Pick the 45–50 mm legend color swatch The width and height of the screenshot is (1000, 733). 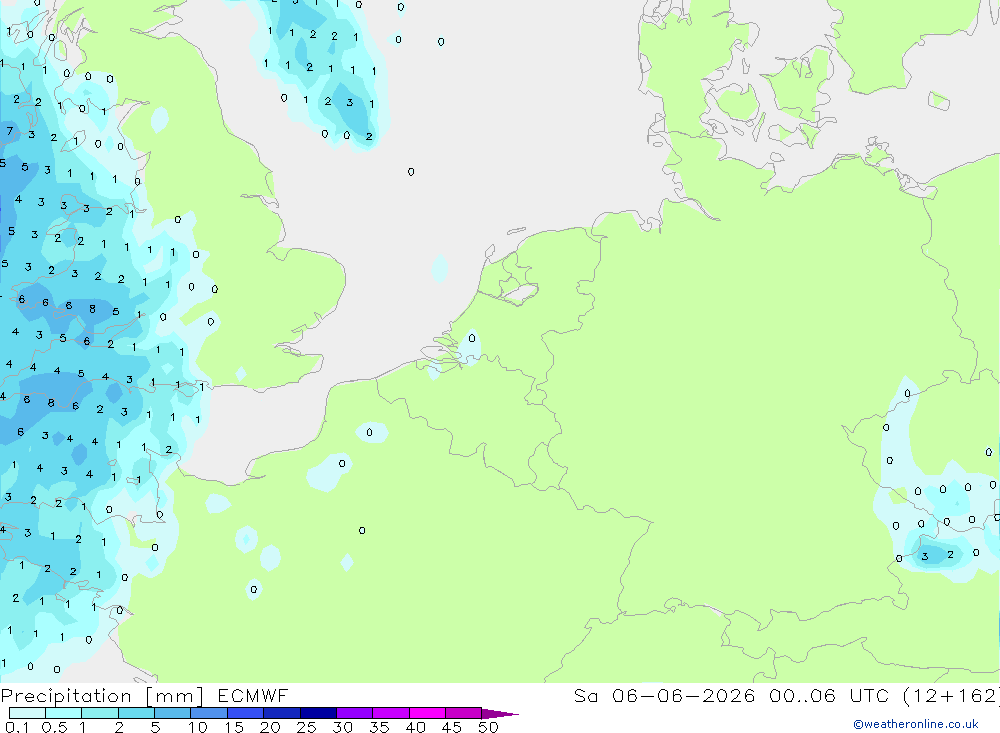point(464,713)
